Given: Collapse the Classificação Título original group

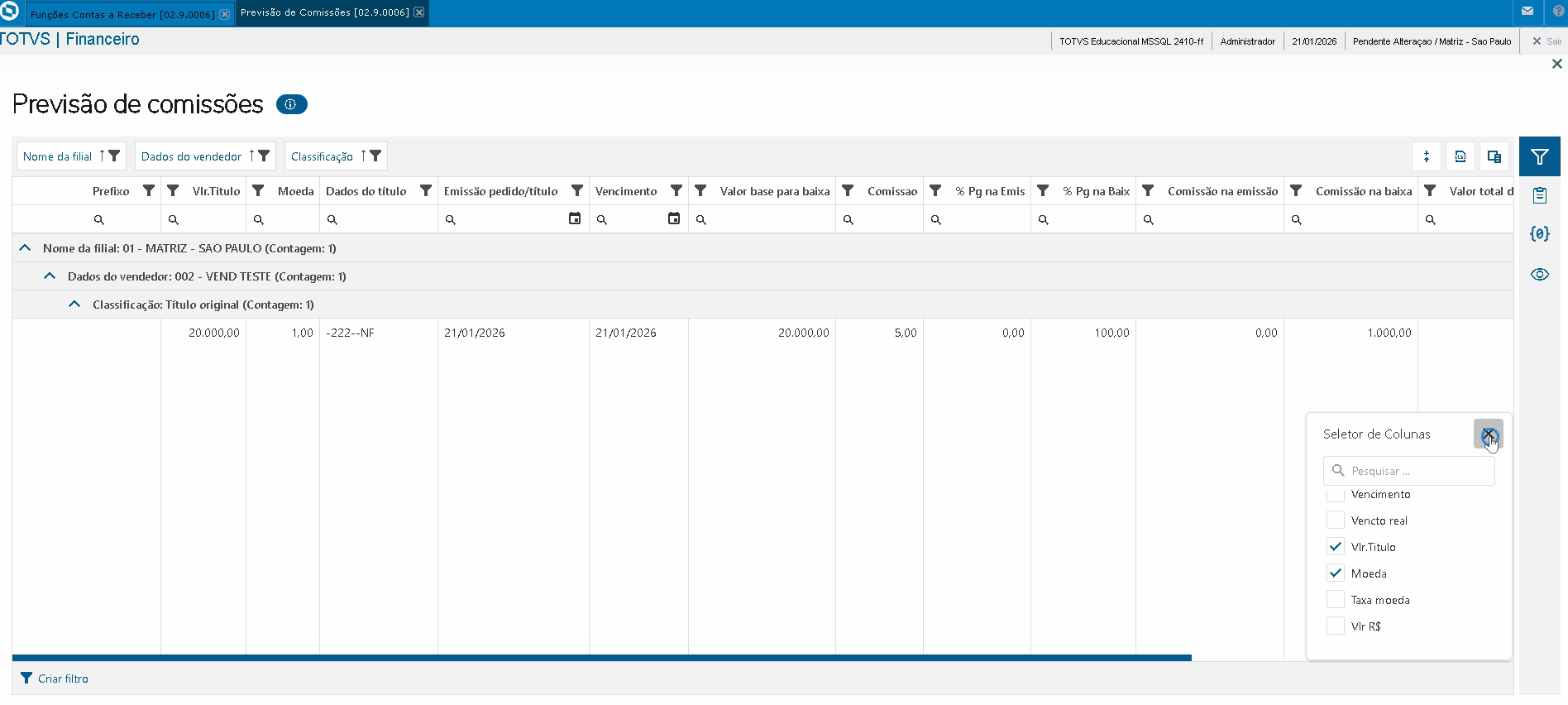Looking at the screenshot, I should point(74,305).
